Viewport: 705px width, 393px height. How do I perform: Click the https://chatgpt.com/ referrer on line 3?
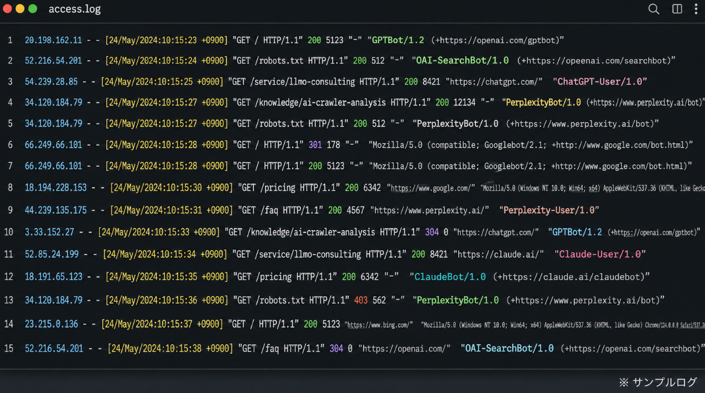click(x=494, y=82)
